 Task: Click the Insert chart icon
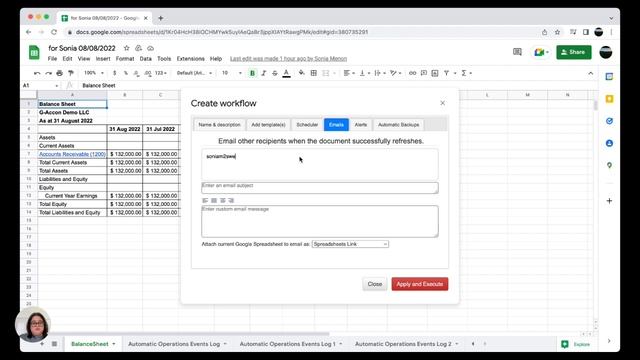tap(435, 73)
